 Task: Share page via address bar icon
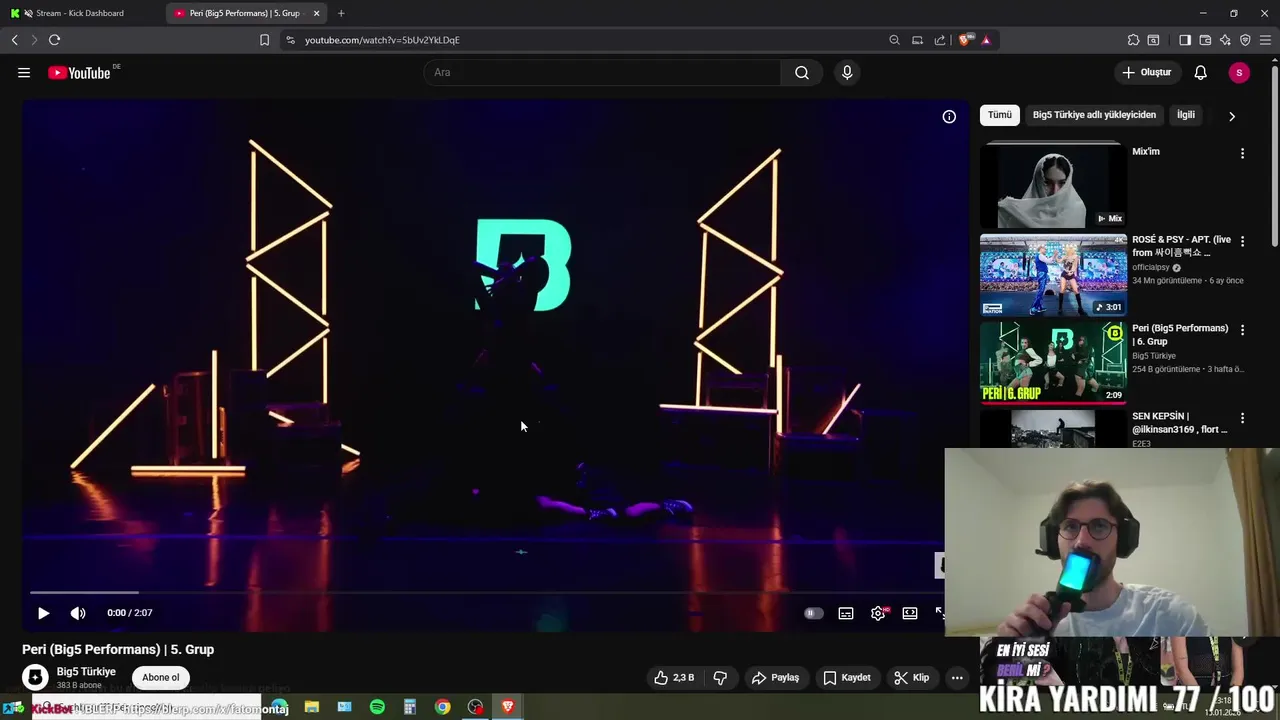click(x=940, y=40)
